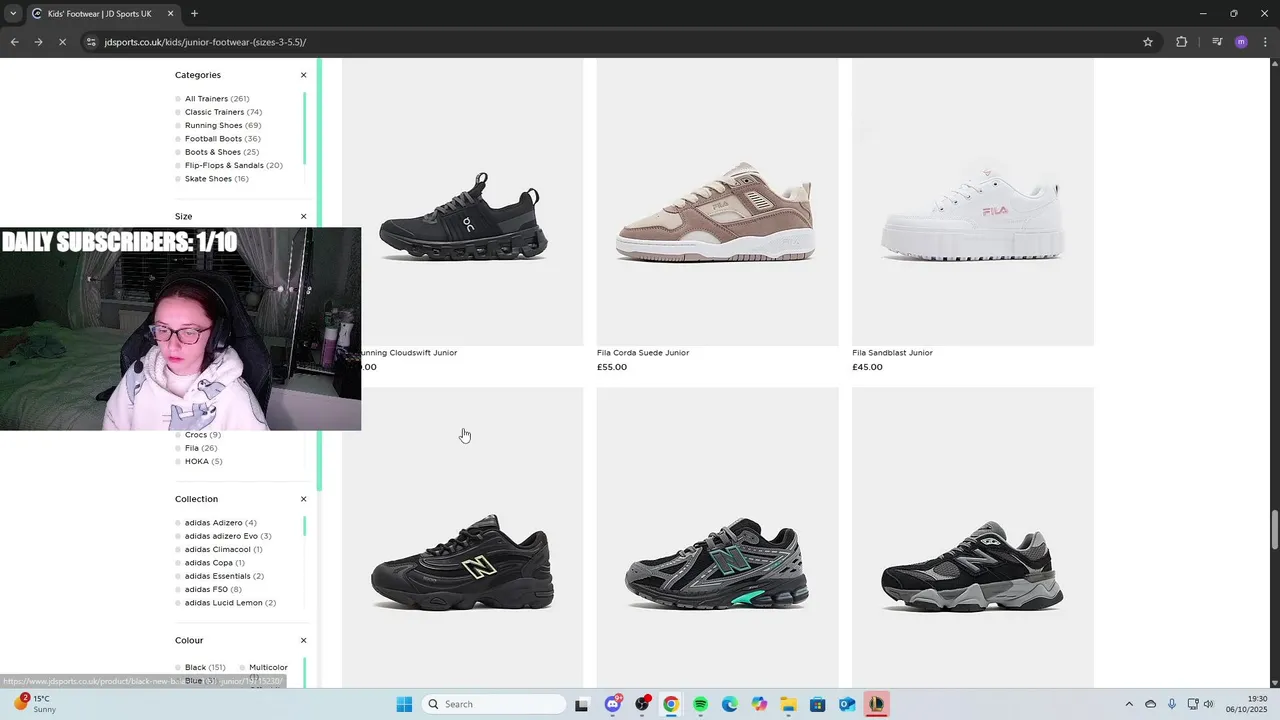Image resolution: width=1280 pixels, height=720 pixels.
Task: Open the all-black New Balance trainer image
Action: (462, 538)
